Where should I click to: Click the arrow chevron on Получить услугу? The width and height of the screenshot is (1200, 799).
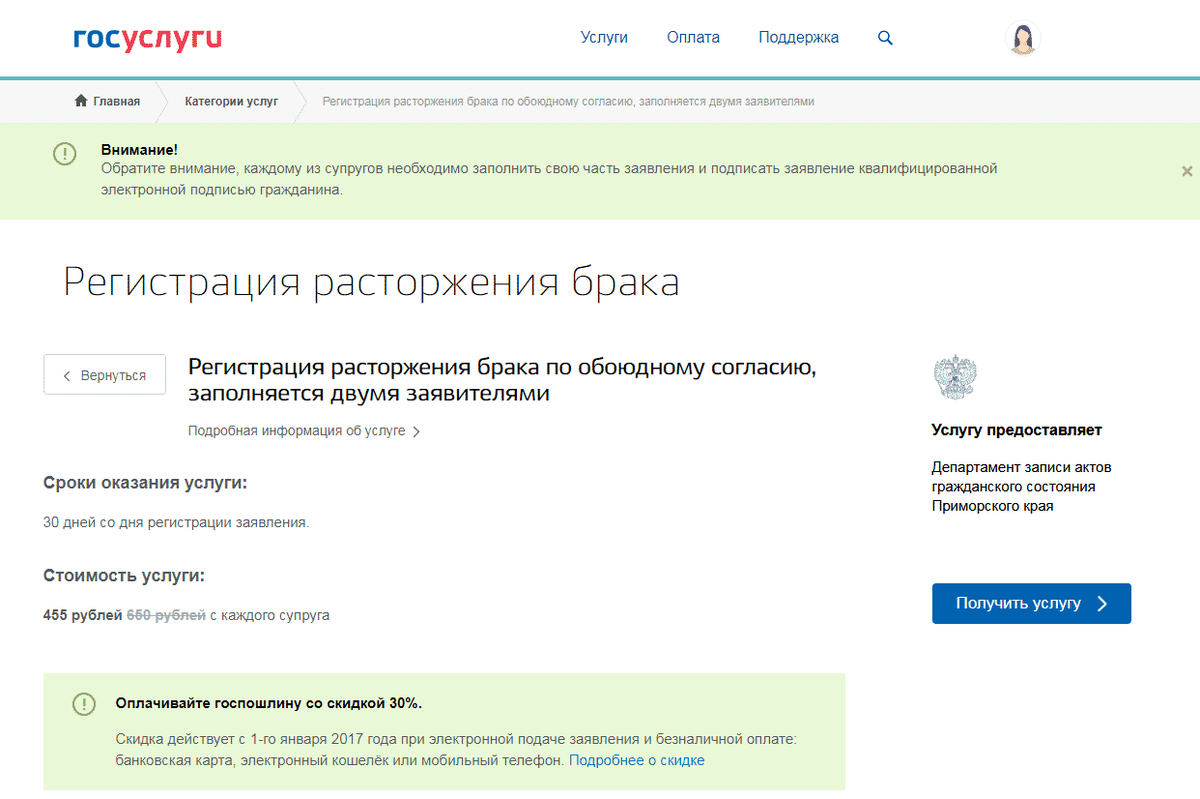pyautogui.click(x=1102, y=603)
